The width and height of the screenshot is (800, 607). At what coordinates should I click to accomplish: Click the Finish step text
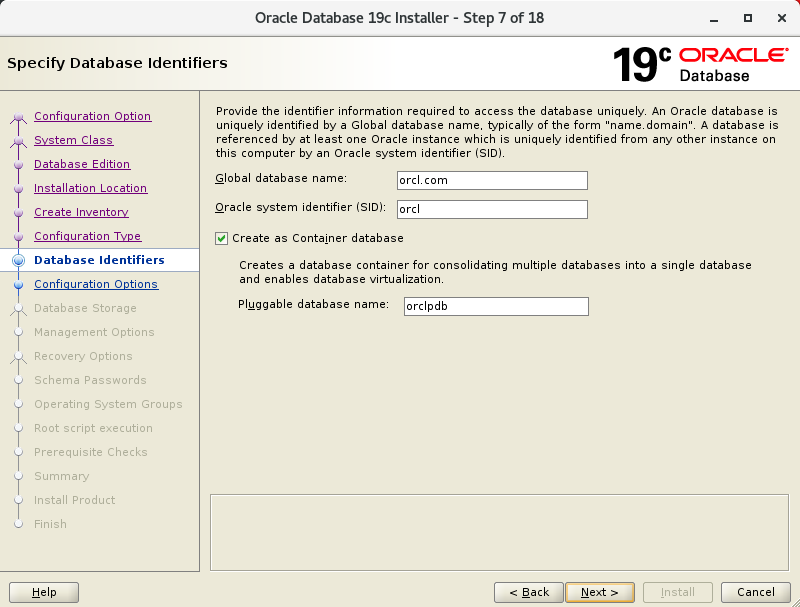tap(51, 524)
